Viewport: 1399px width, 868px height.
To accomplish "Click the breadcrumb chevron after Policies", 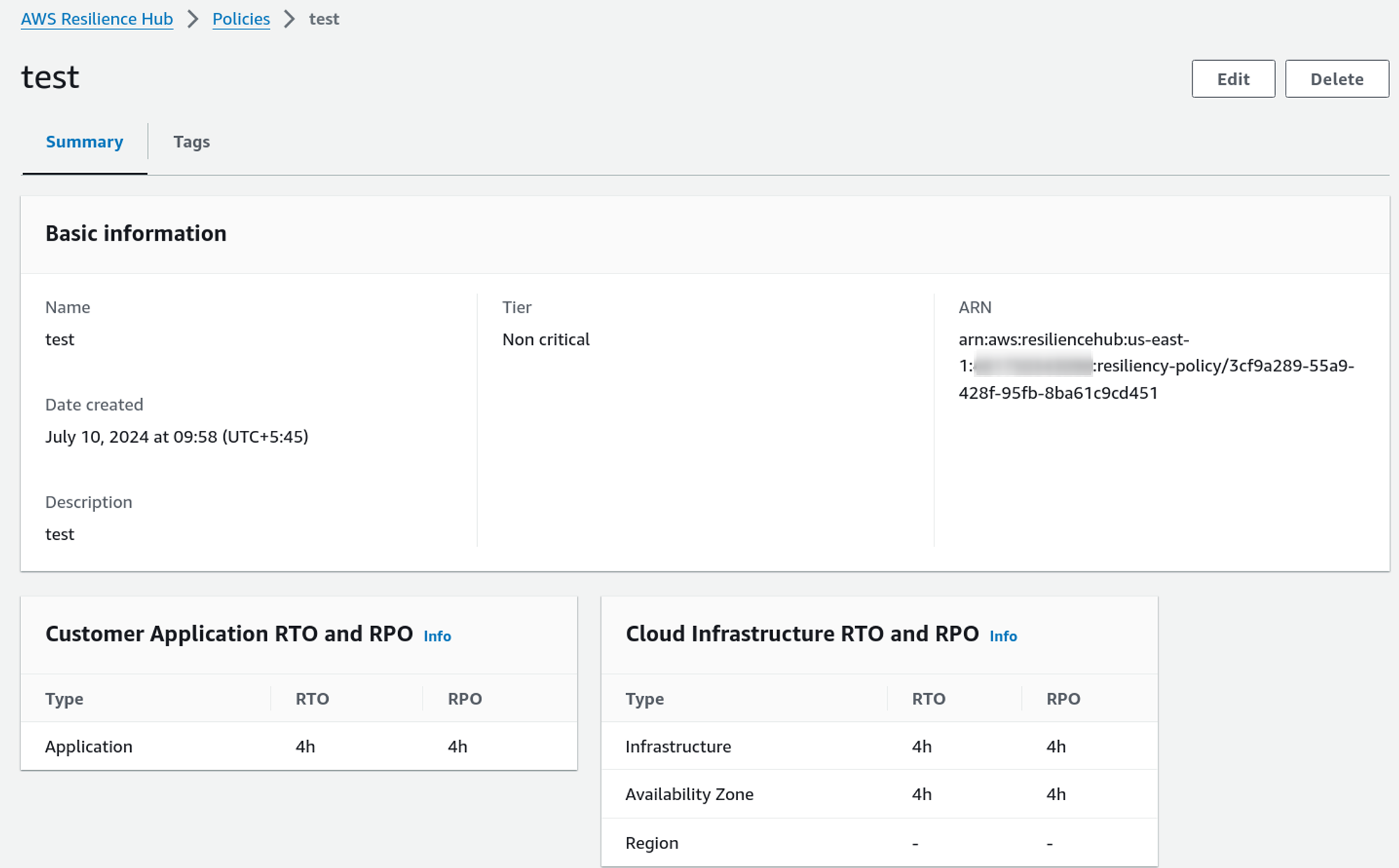I will pyautogui.click(x=290, y=19).
